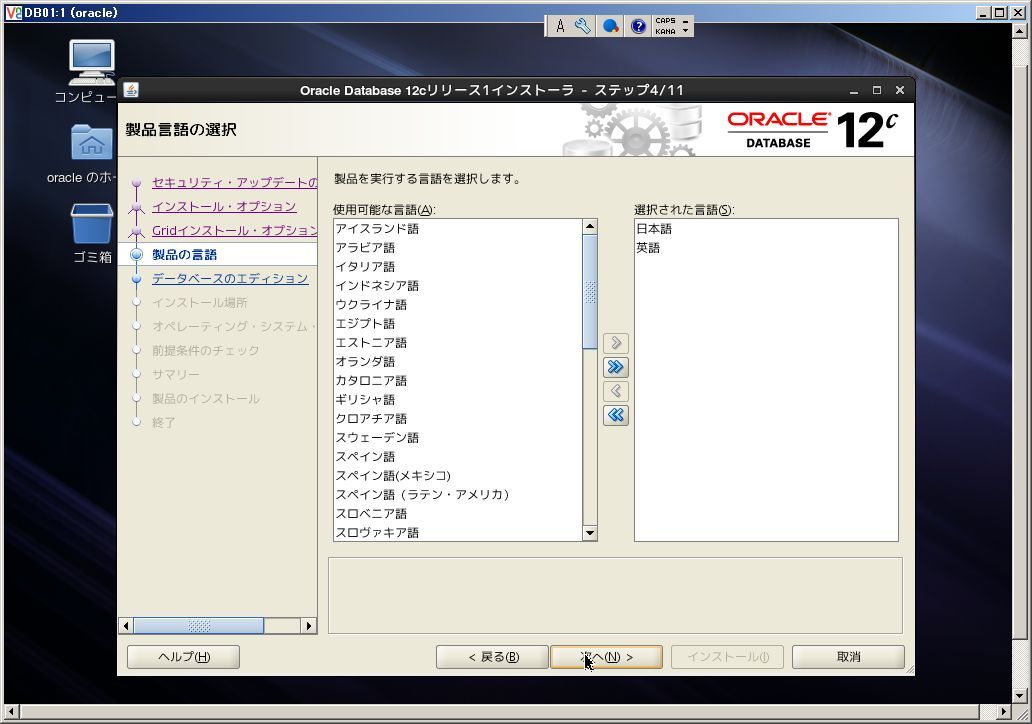Open the コンピュータ desktop icon
Viewport: 1032px width, 724px height.
coord(91,71)
